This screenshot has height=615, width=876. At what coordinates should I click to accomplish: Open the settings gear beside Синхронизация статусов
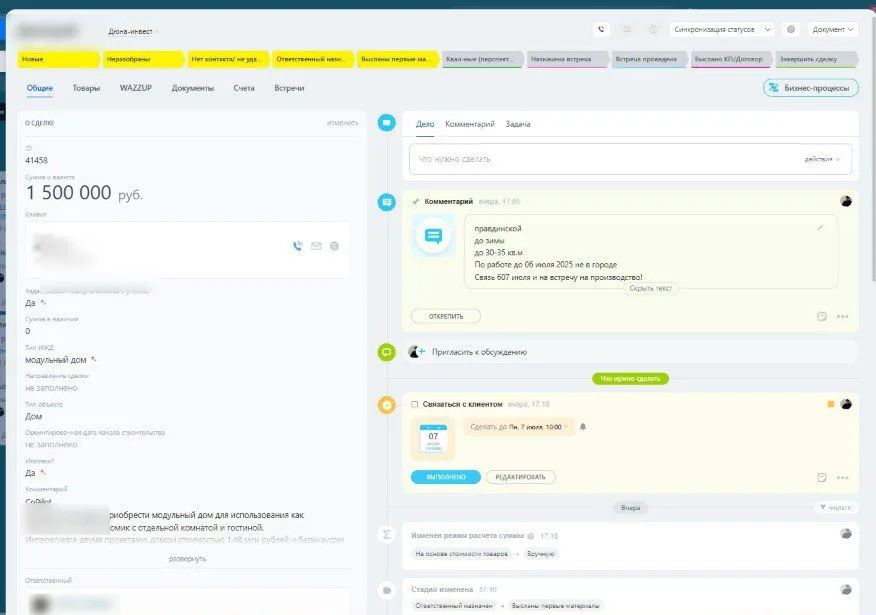(x=791, y=30)
